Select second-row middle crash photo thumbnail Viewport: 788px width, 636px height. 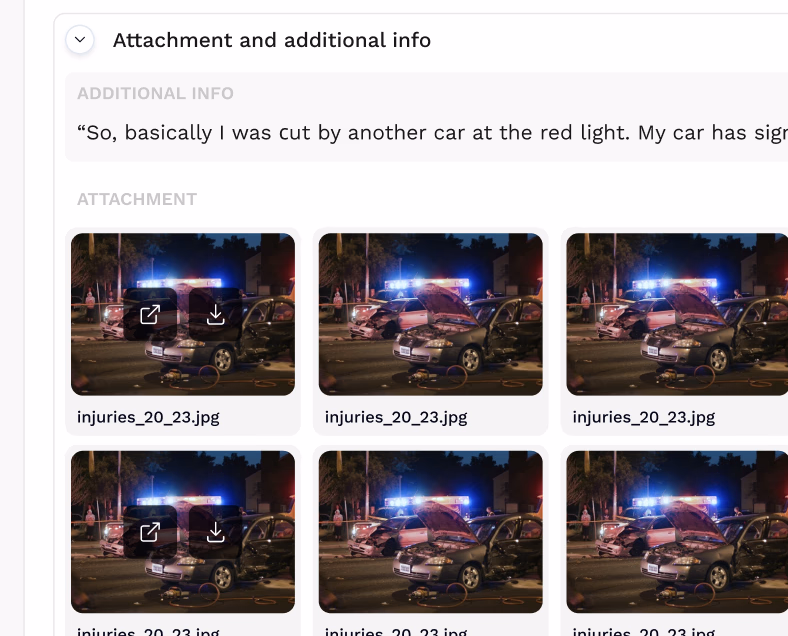click(431, 532)
